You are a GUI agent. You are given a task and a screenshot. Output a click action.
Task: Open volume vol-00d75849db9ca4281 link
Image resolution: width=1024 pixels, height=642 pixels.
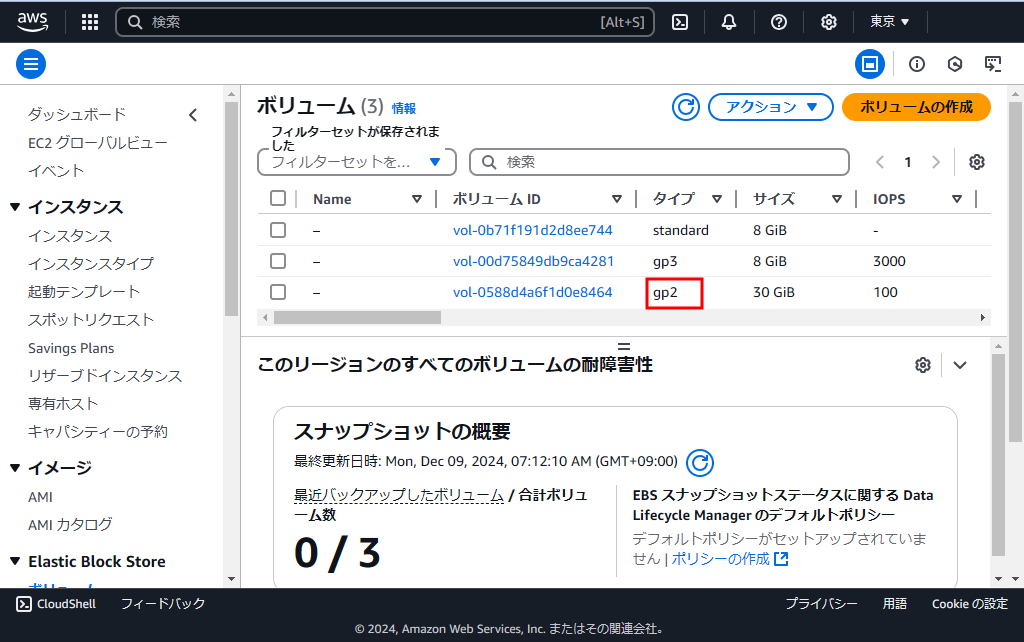tap(534, 261)
